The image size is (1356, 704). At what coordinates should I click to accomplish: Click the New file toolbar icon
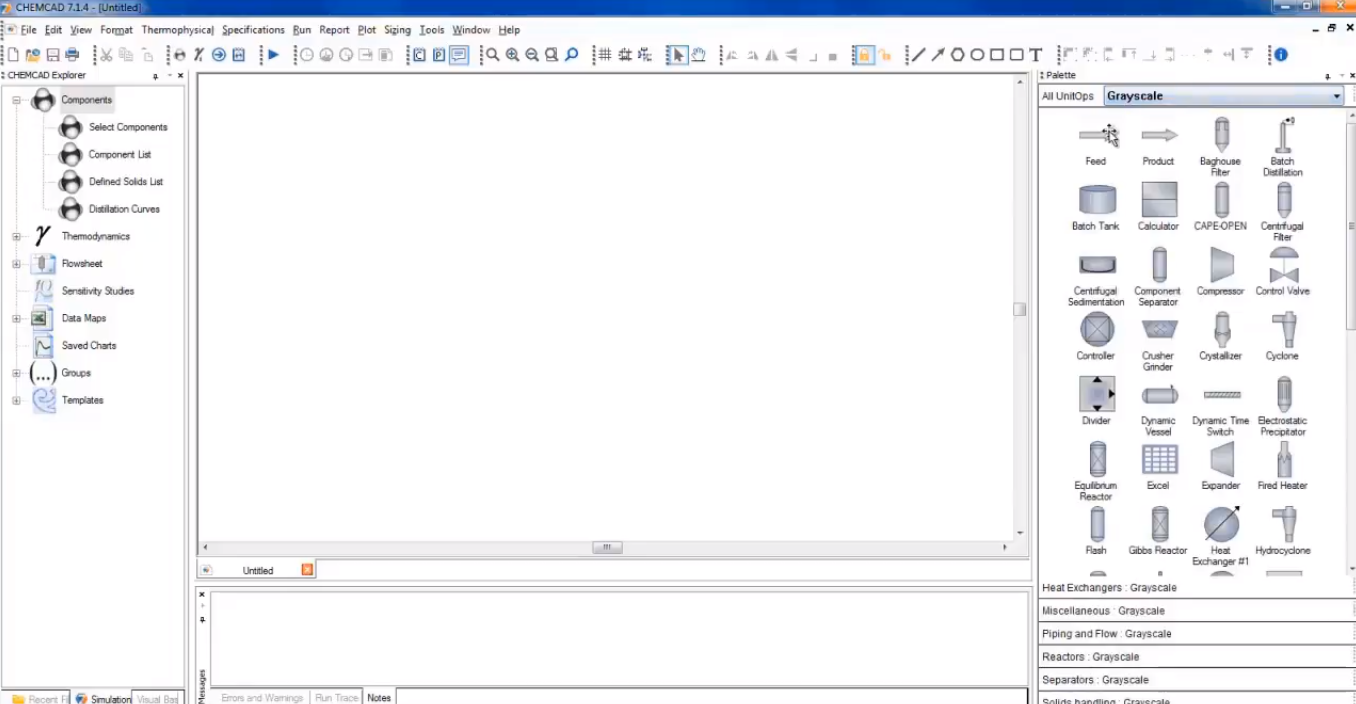coord(14,55)
